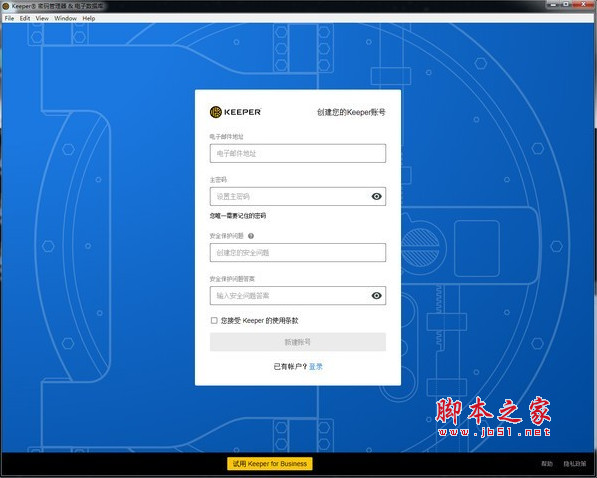Click the security question input field

click(x=298, y=253)
